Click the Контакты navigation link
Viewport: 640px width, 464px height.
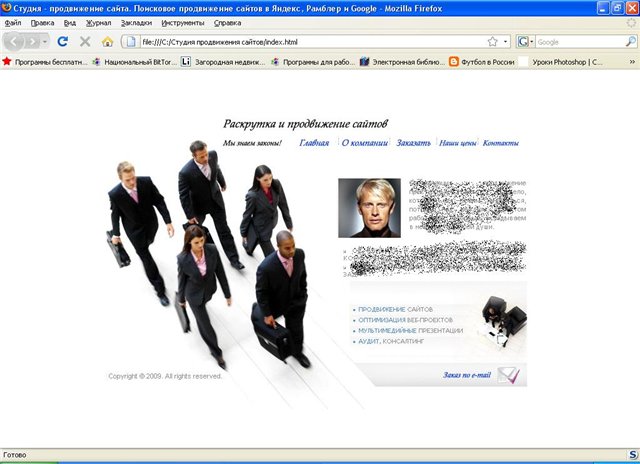coord(501,143)
